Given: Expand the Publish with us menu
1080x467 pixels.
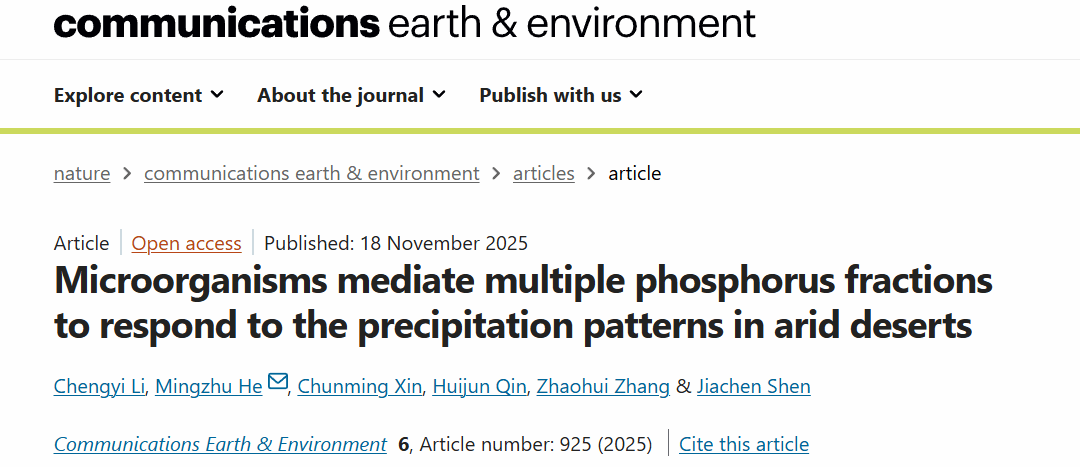Looking at the screenshot, I should pyautogui.click(x=560, y=95).
